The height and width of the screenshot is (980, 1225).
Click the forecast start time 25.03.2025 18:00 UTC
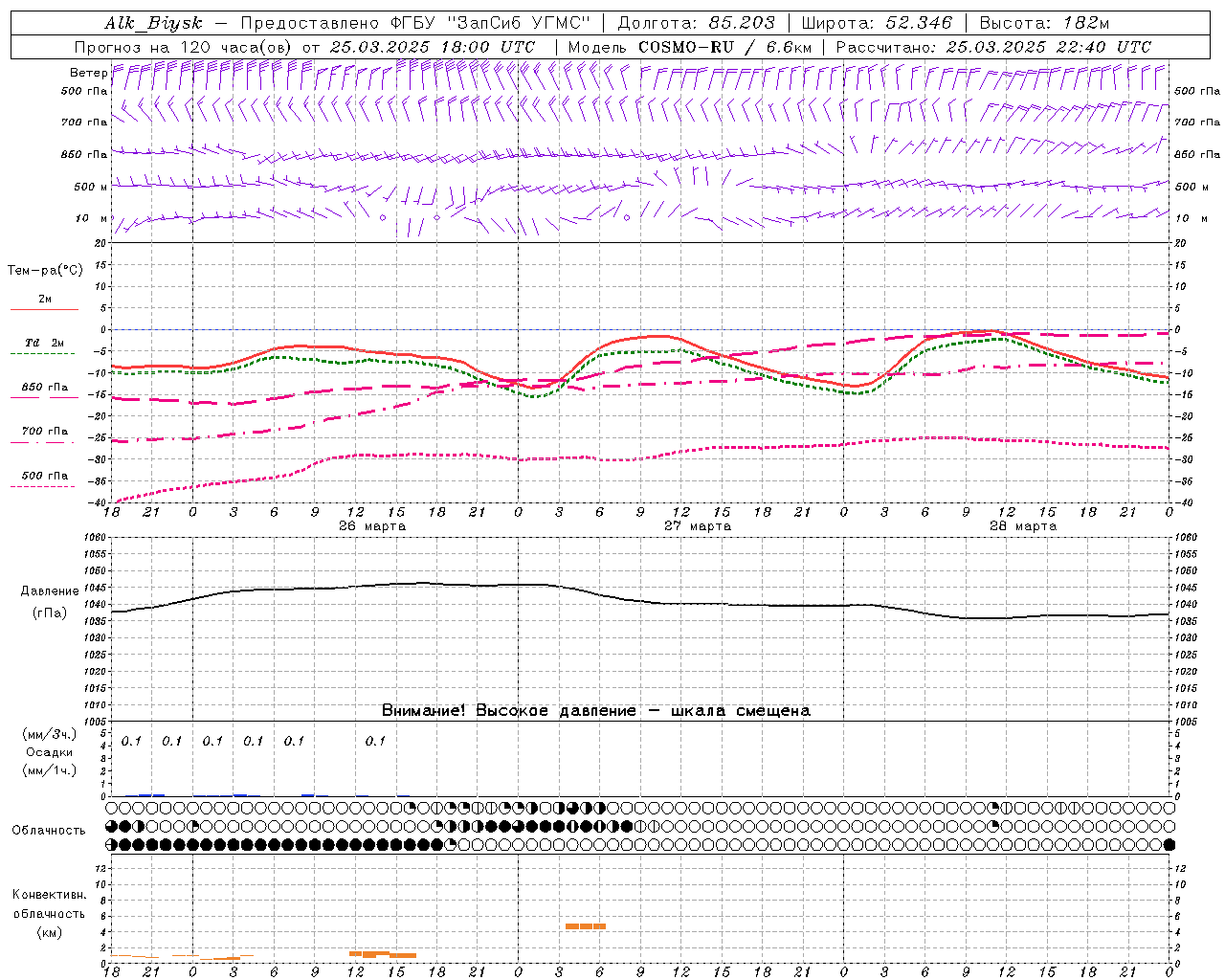pos(433,47)
